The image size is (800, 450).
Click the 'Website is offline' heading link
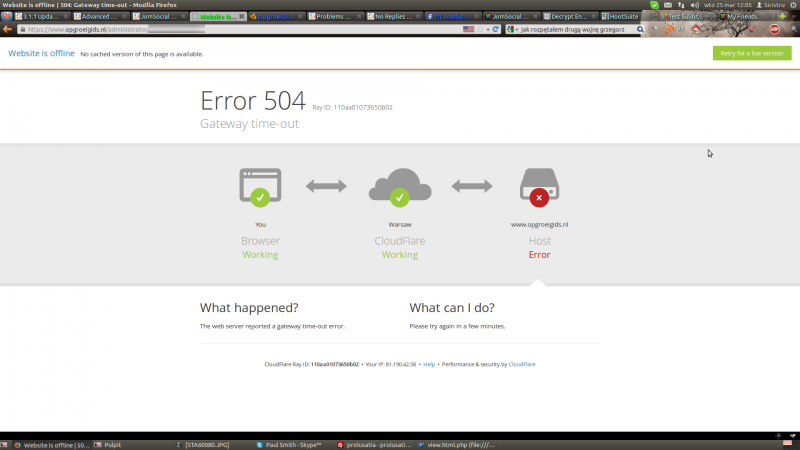41,53
